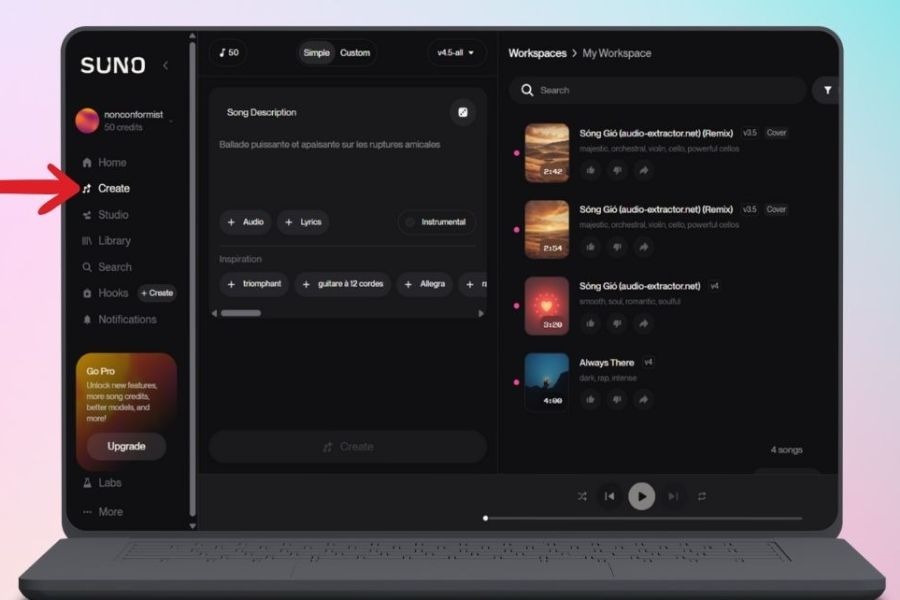Image resolution: width=900 pixels, height=600 pixels.
Task: Open the v4.5-all model dropdown
Action: 456,53
